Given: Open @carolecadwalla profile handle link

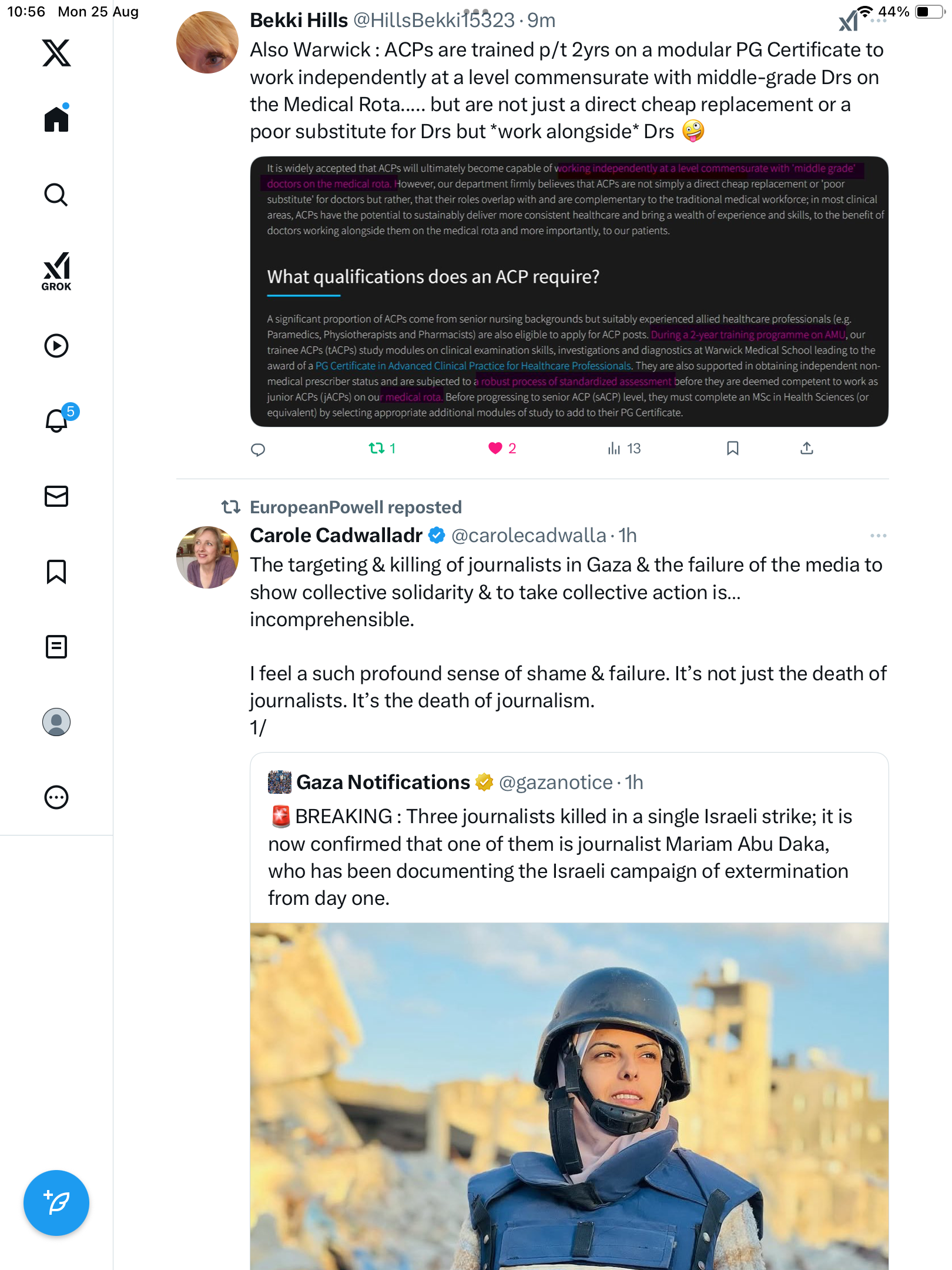Looking at the screenshot, I should 528,536.
